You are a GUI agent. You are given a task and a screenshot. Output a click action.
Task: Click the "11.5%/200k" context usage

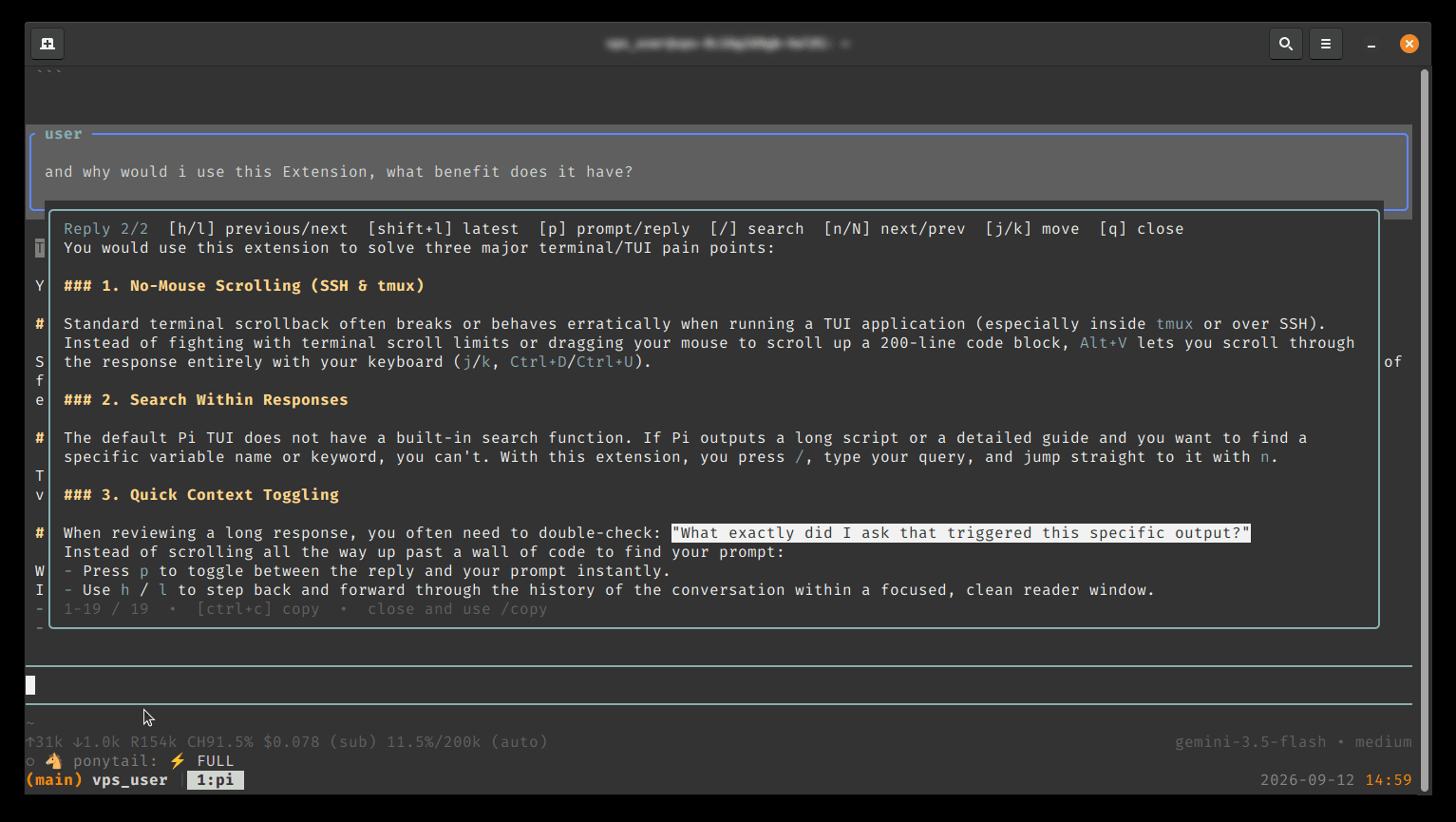point(434,742)
